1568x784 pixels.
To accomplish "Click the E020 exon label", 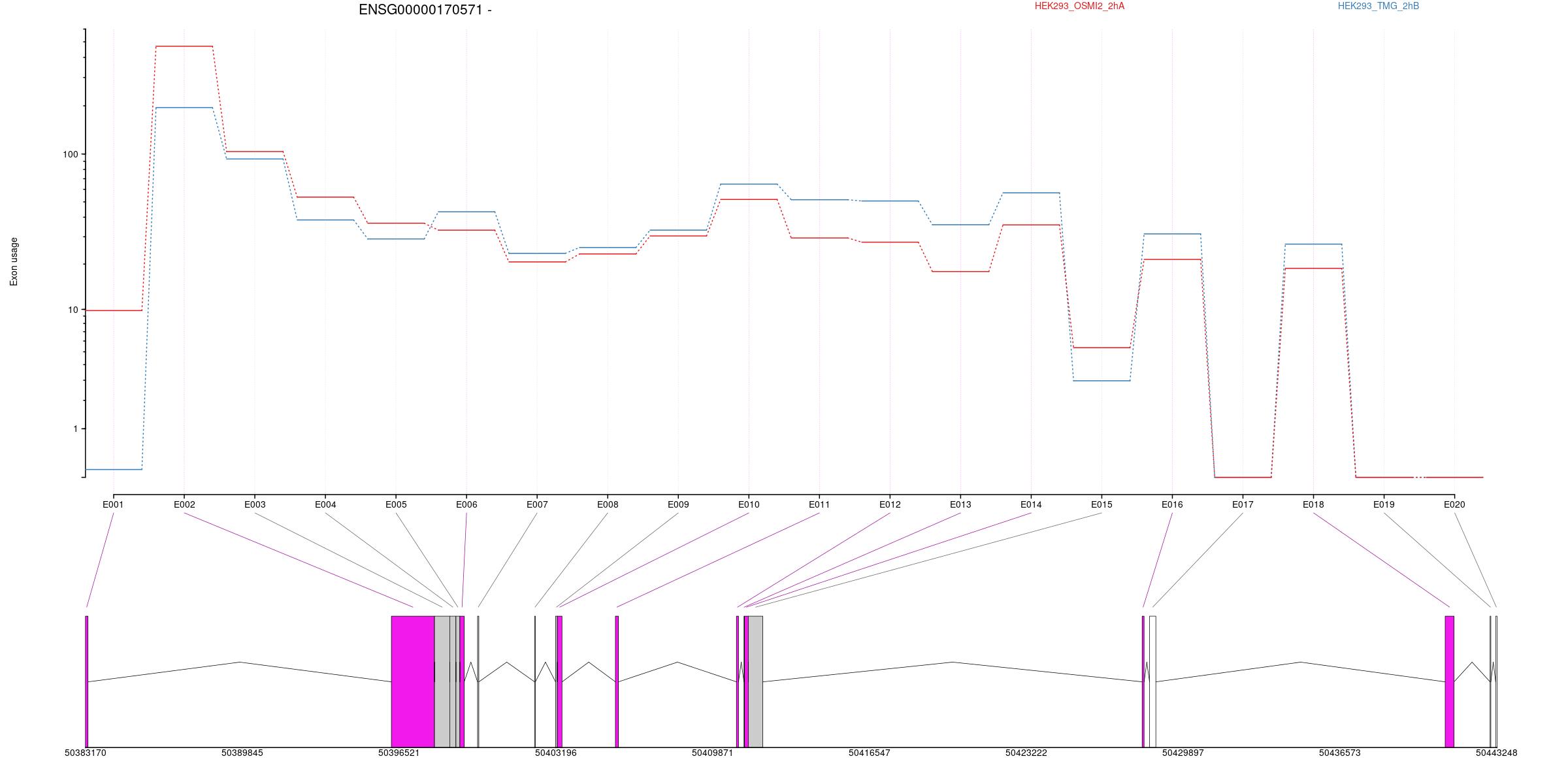I will [x=1454, y=504].
